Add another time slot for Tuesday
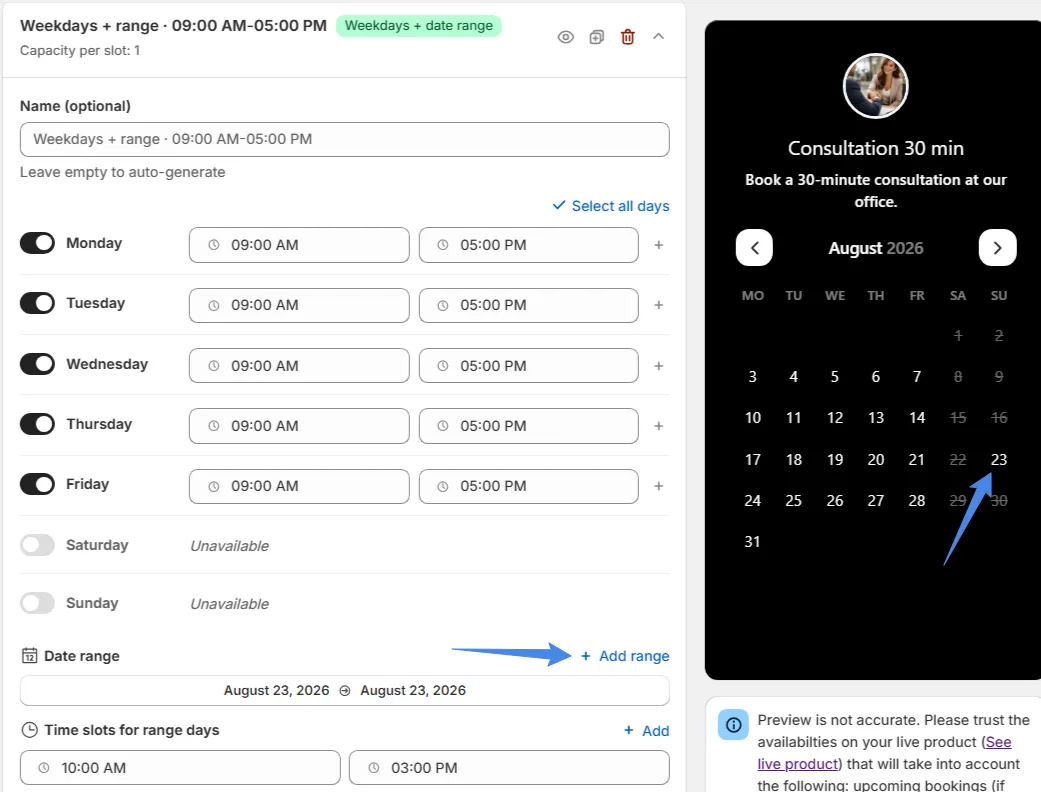Viewport: 1041px width, 792px height. coord(659,305)
